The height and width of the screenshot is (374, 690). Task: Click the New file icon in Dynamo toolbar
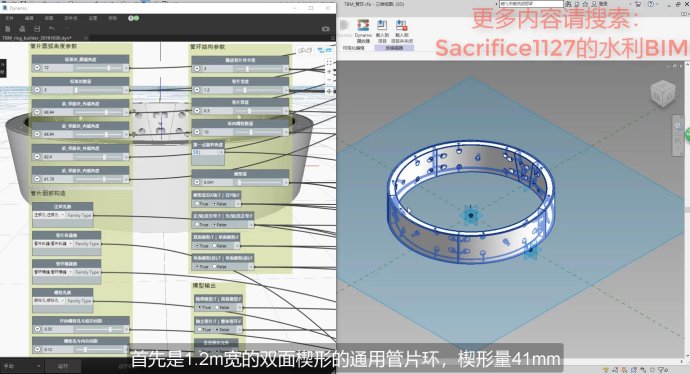(7, 29)
